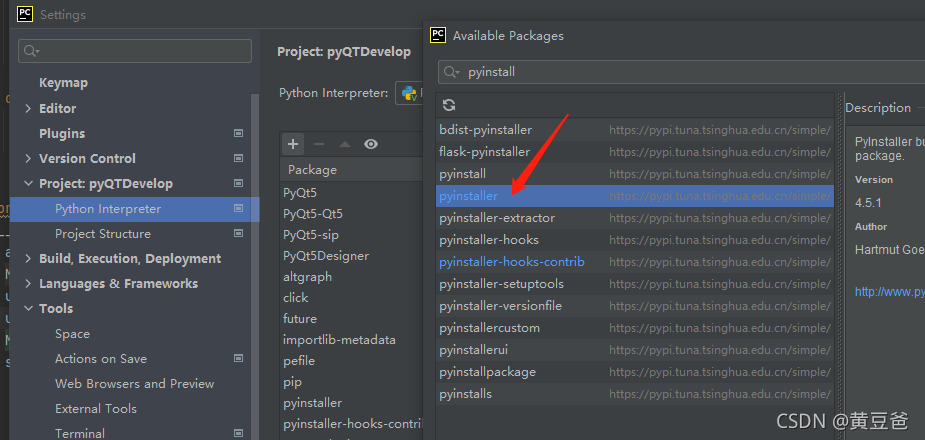The image size is (925, 440).
Task: Click the reload icon in Available Packages
Action: (x=449, y=105)
